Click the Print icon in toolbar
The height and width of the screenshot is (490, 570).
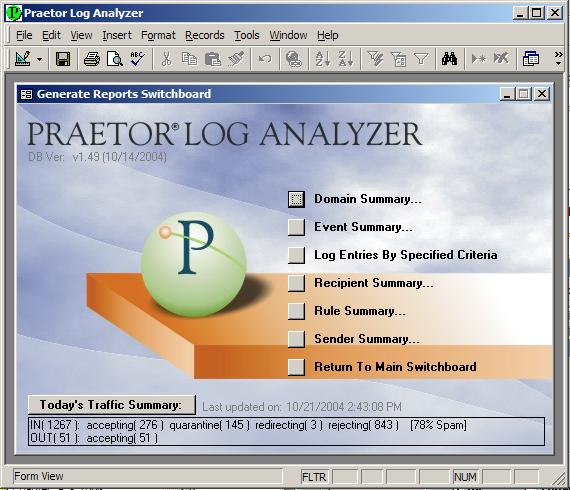(x=92, y=59)
